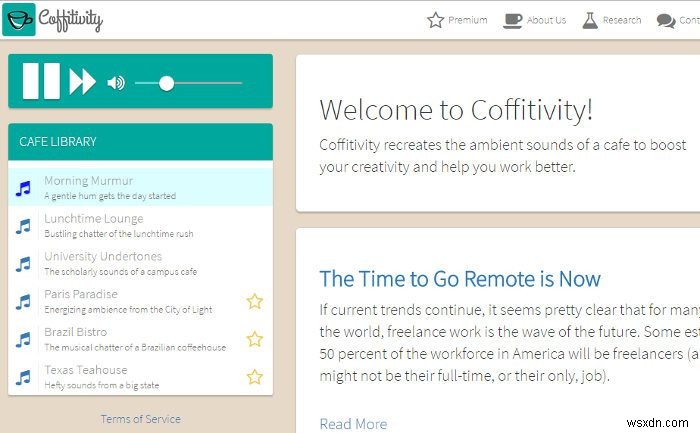Click the Lunchtime Lounge music note icon
700x433 pixels.
pos(23,226)
